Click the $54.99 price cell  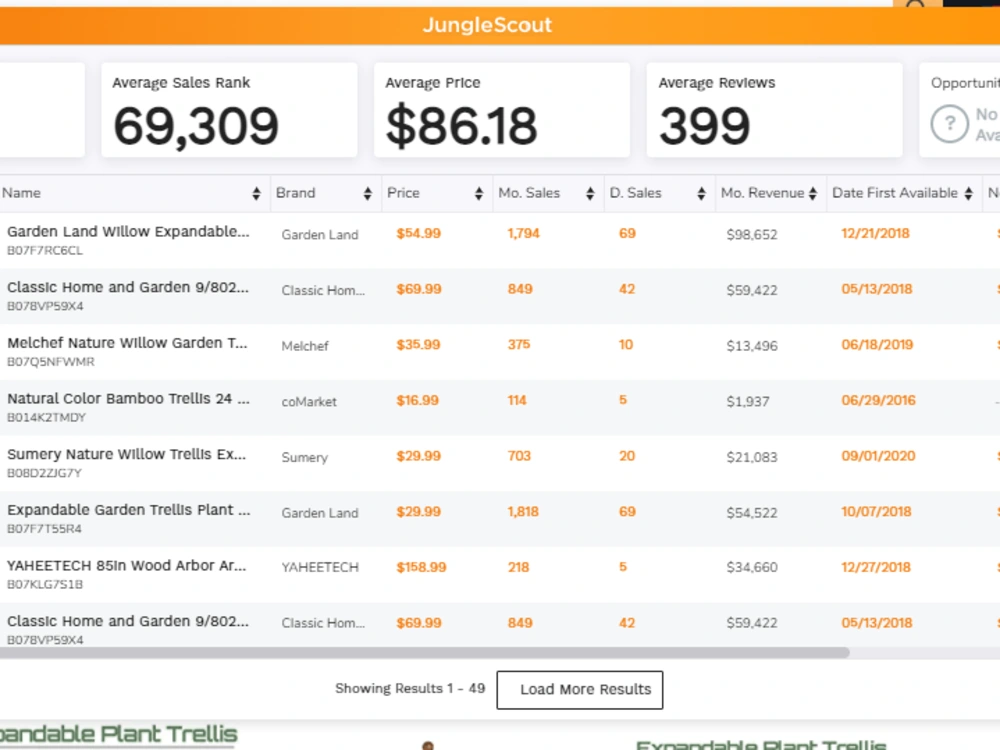(418, 233)
